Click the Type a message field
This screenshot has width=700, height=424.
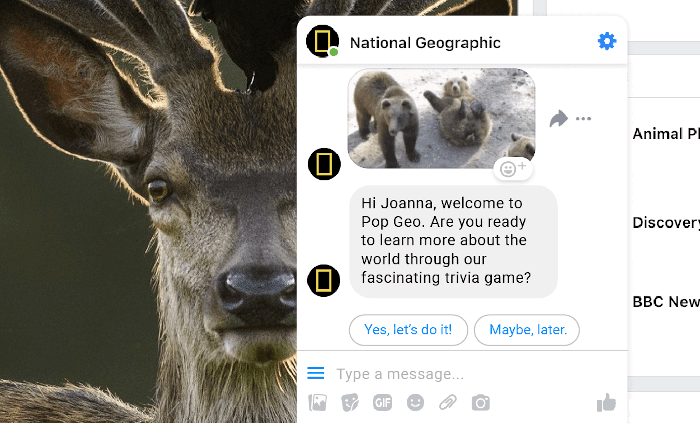[464, 374]
